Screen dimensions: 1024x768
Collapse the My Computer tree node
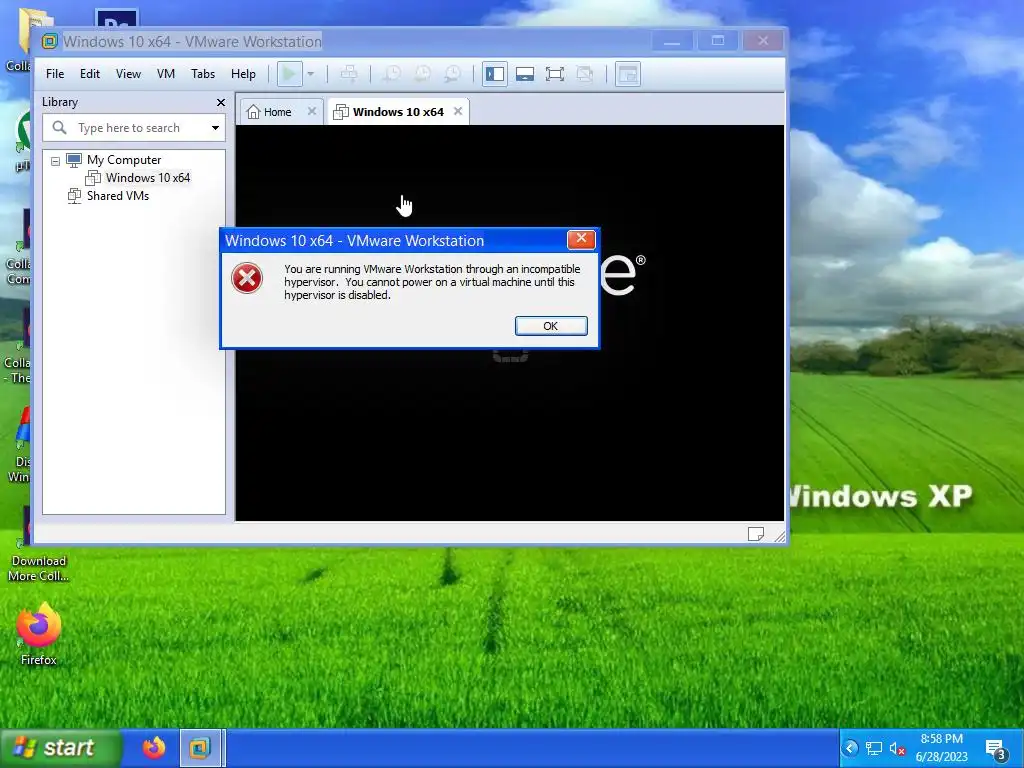pos(56,161)
